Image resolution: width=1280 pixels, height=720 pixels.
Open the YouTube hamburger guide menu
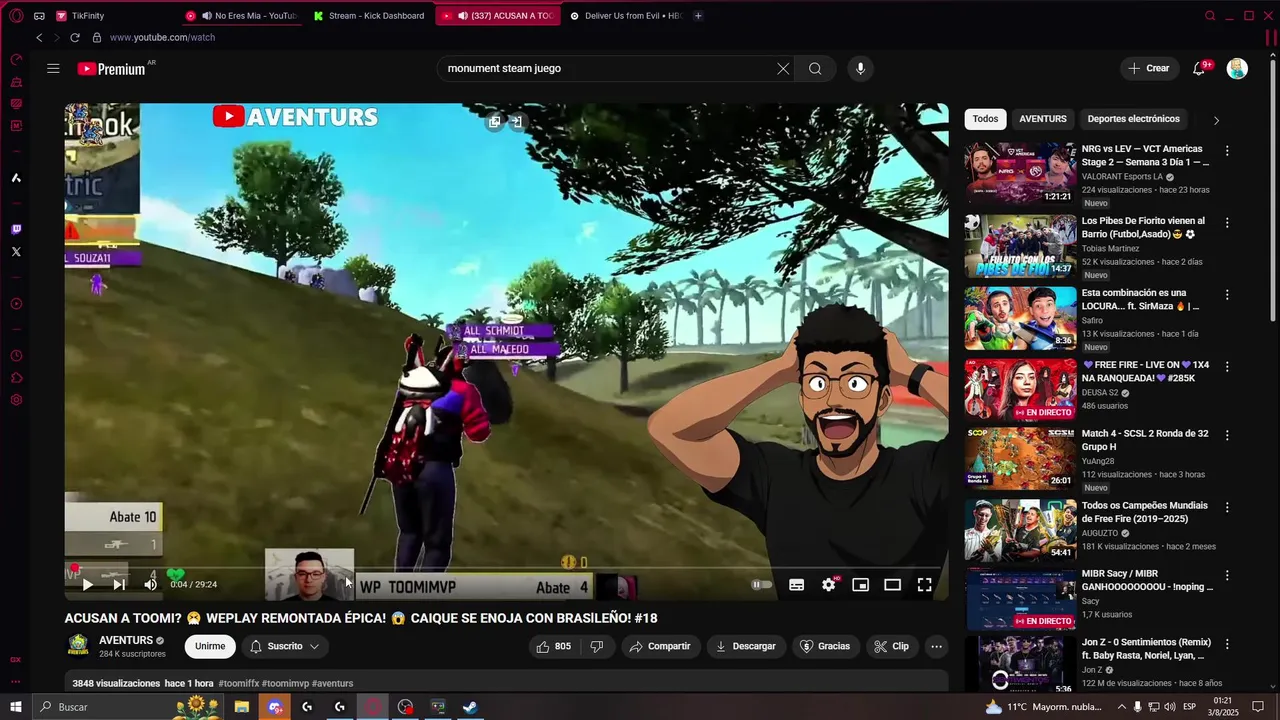point(53,68)
